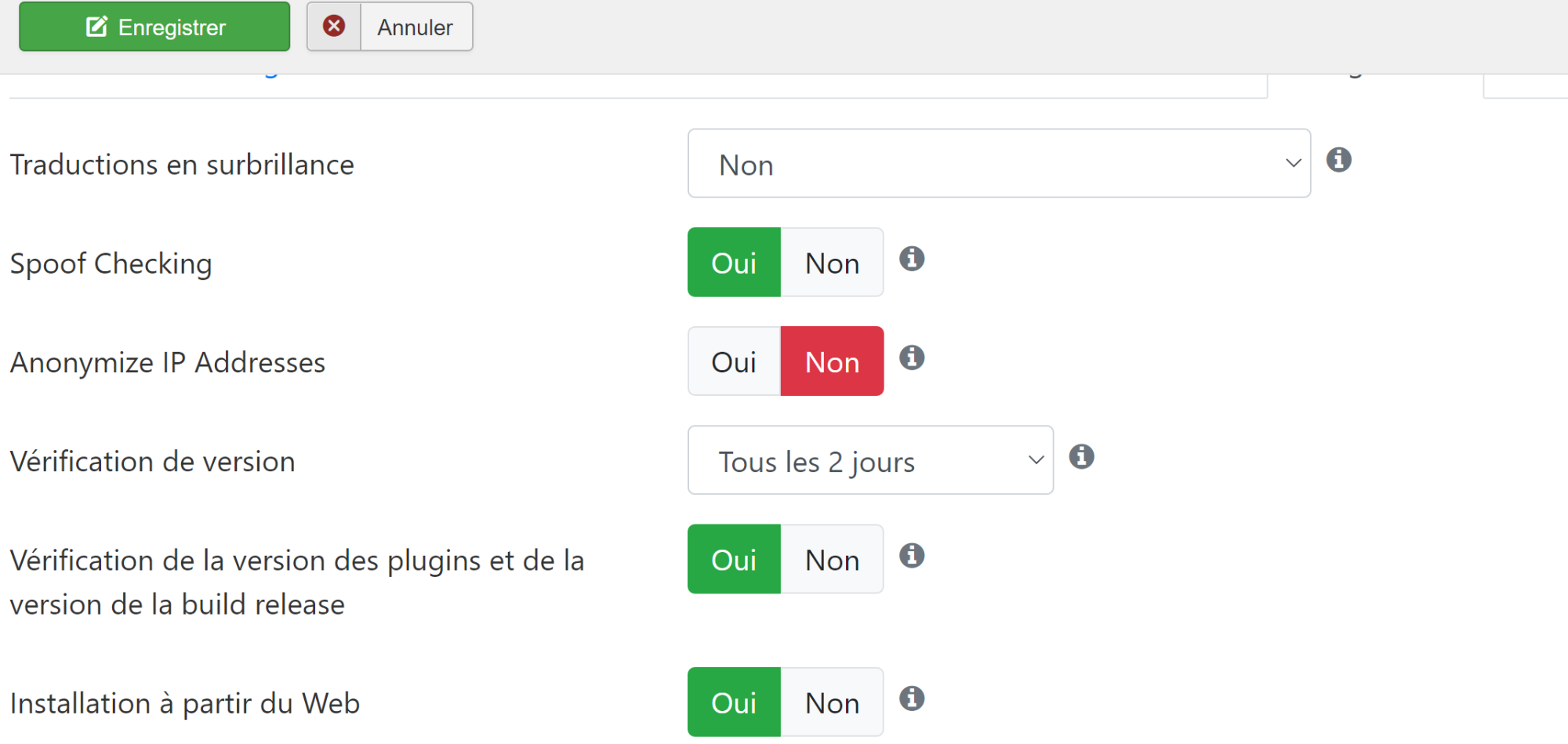This screenshot has width=1568, height=744.
Task: Select Non for Anonymize IP Addresses
Action: [832, 361]
